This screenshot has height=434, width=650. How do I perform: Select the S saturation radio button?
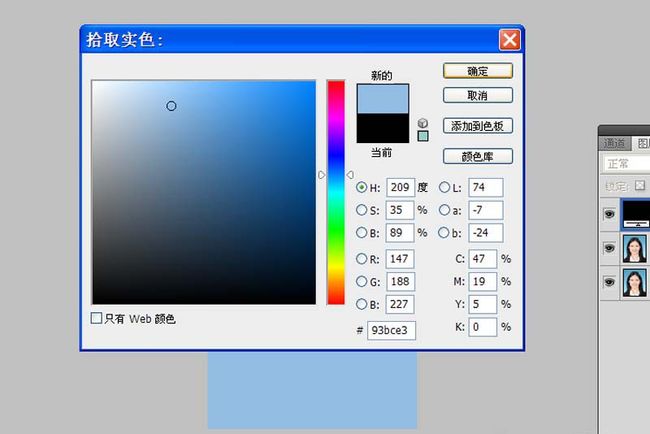361,210
